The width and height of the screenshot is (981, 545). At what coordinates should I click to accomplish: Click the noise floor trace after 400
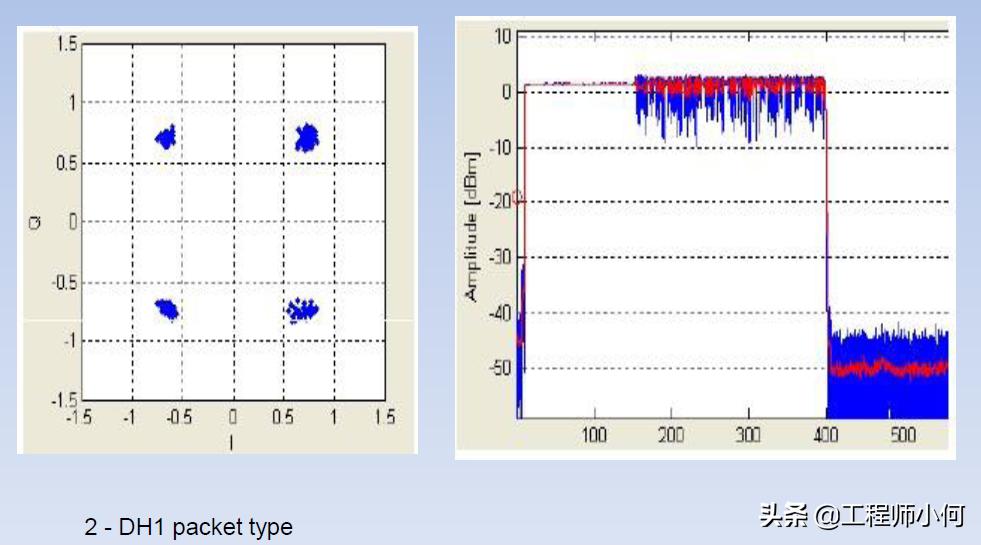888,371
